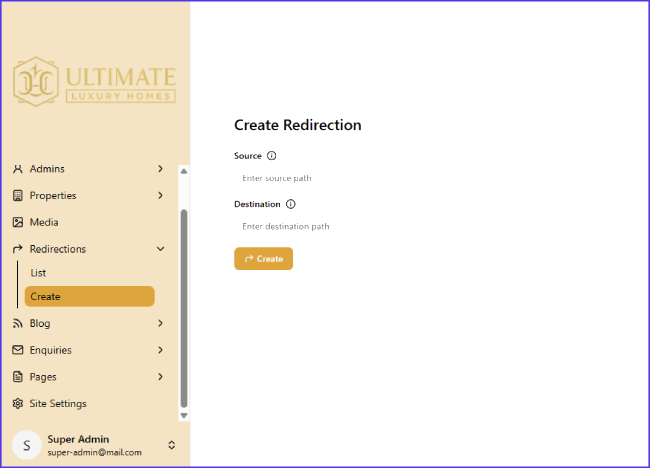
Task: Click the Source field info icon
Action: coord(271,156)
